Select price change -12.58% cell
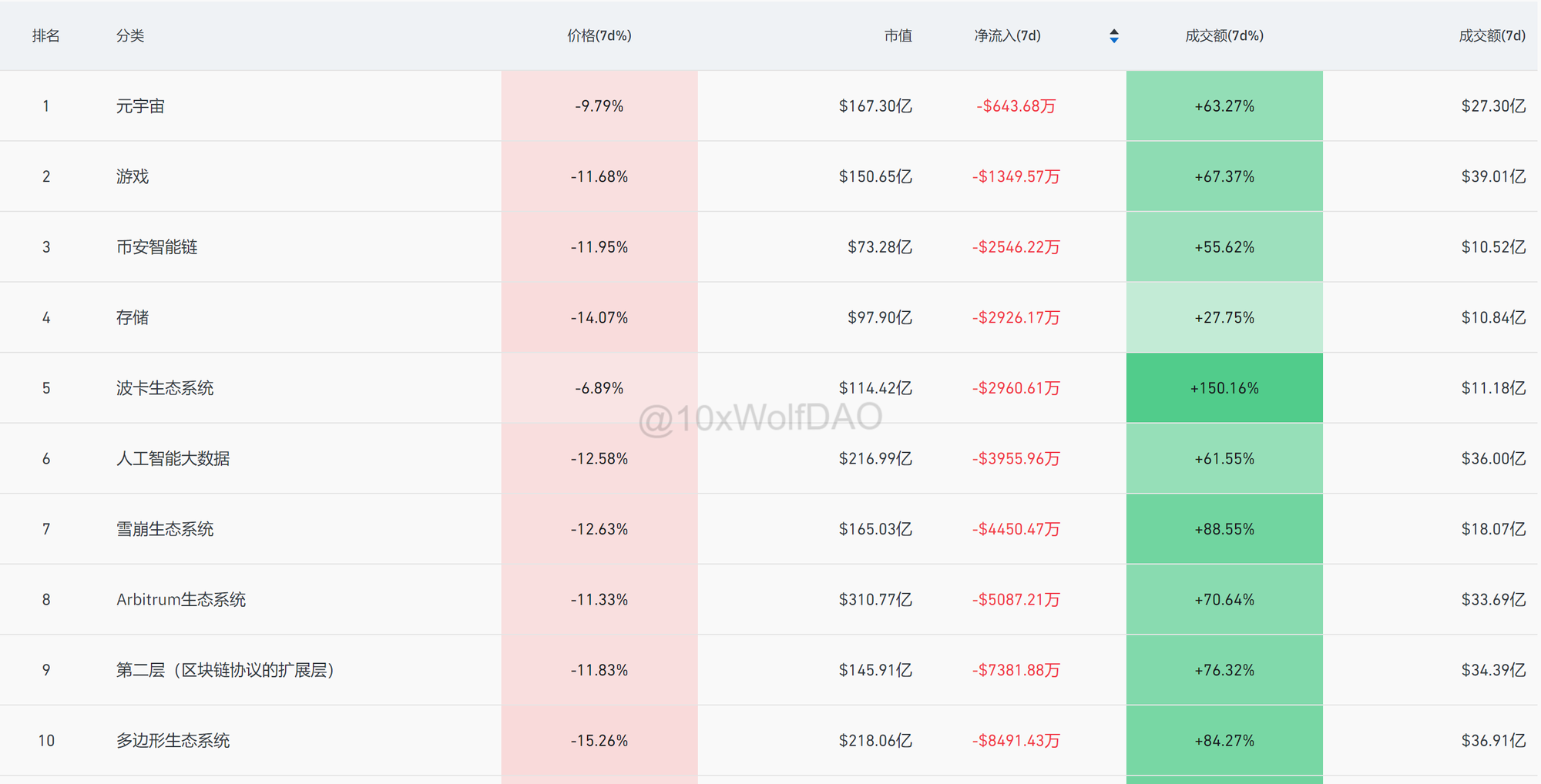Viewport: 1541px width, 784px height. tap(599, 459)
